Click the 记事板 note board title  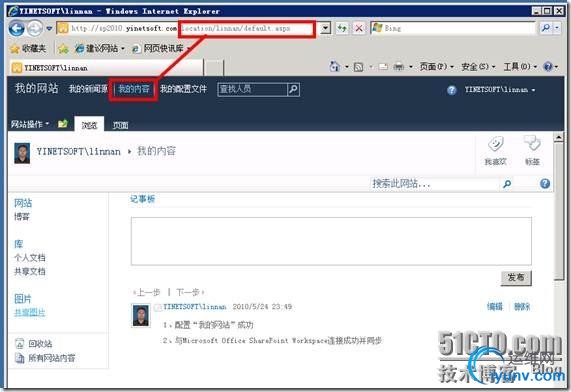pos(142,199)
